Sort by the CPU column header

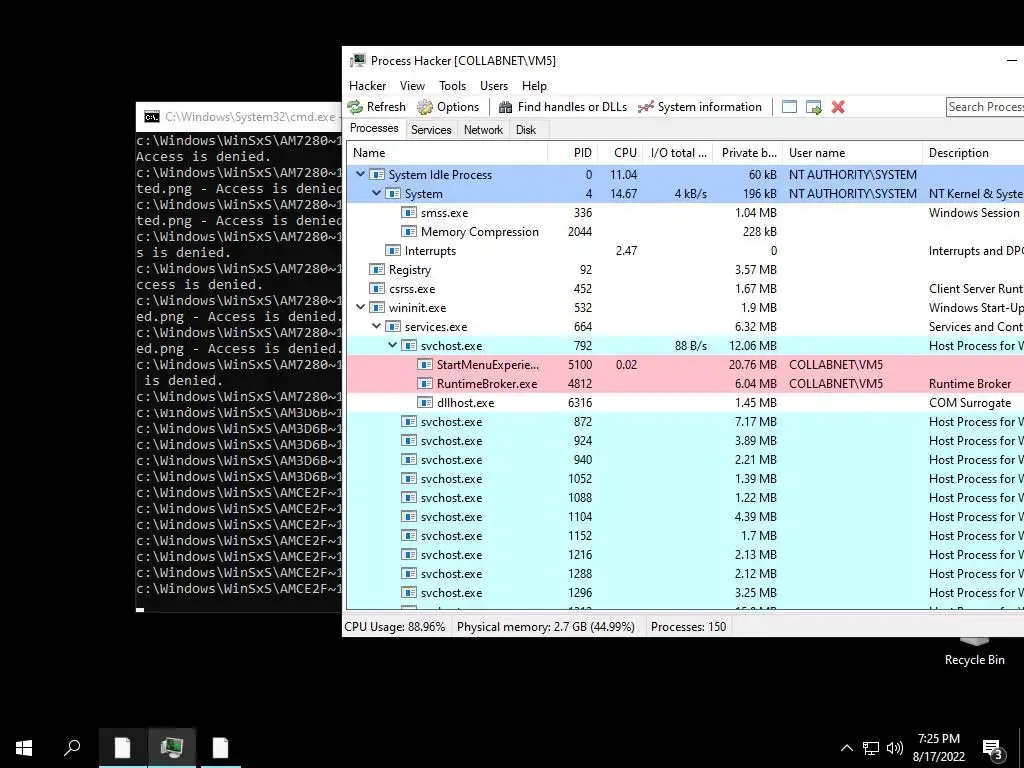[620, 153]
